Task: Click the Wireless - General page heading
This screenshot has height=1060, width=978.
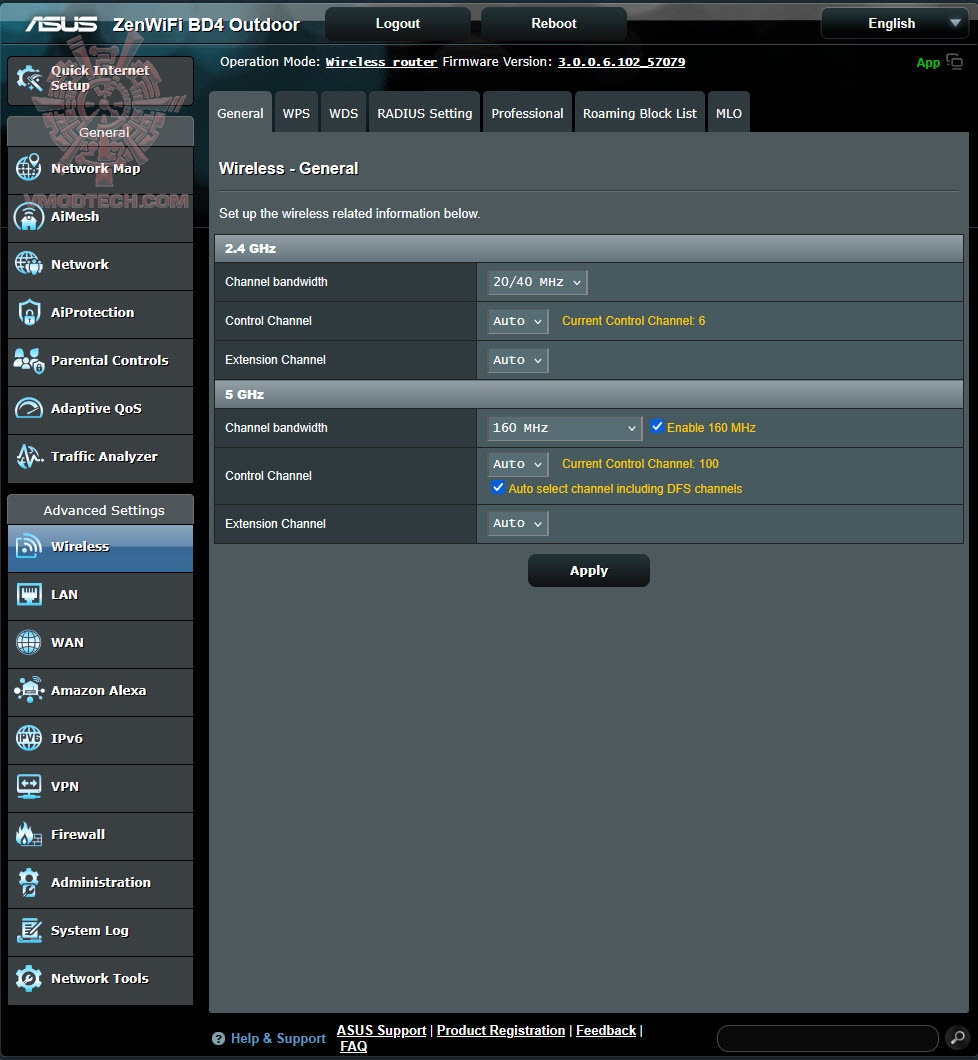Action: click(x=289, y=168)
